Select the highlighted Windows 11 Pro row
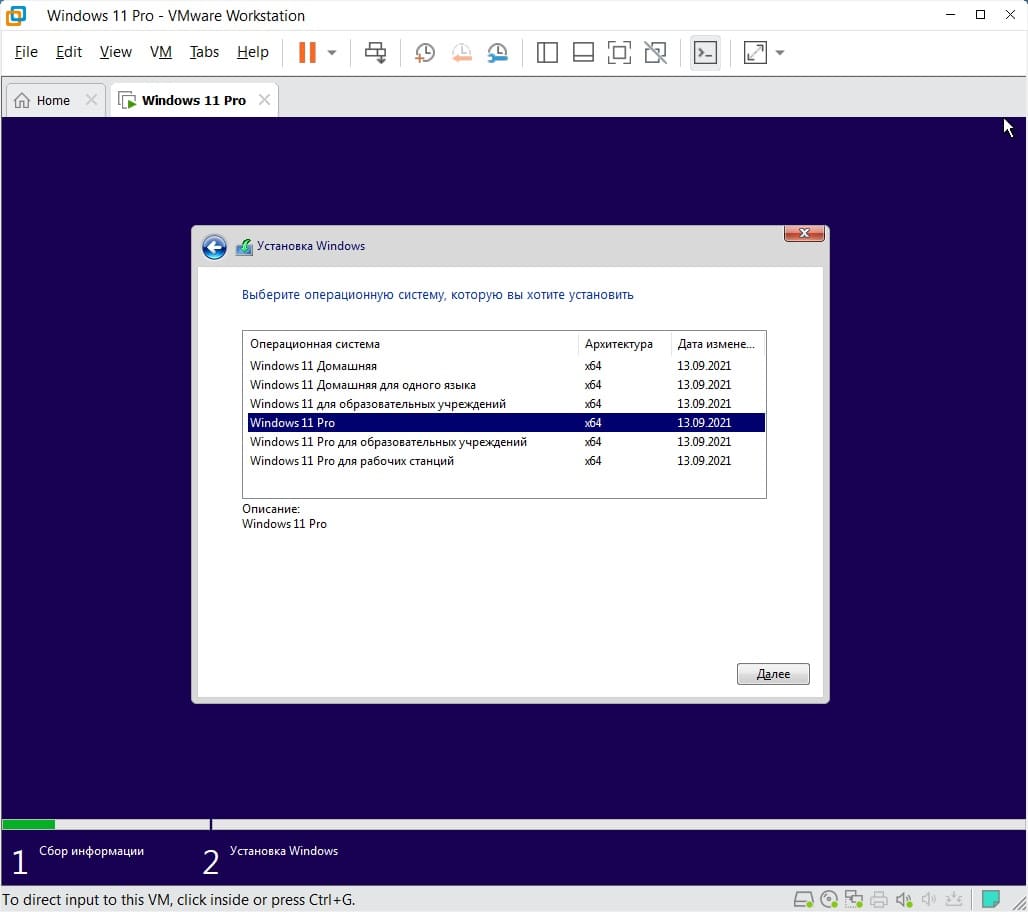This screenshot has width=1028, height=912. click(506, 423)
